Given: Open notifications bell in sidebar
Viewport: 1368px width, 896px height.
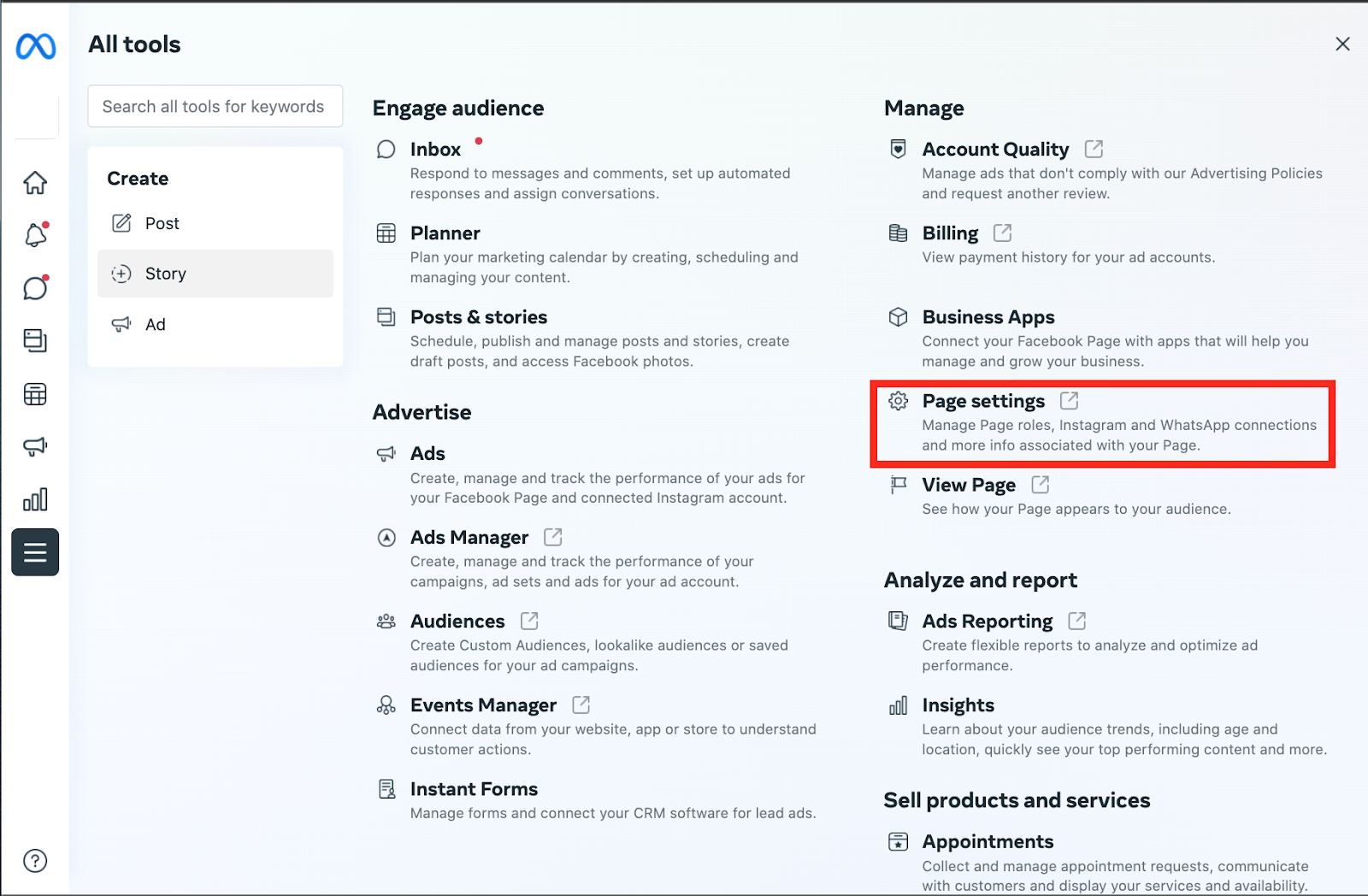Looking at the screenshot, I should coord(35,235).
